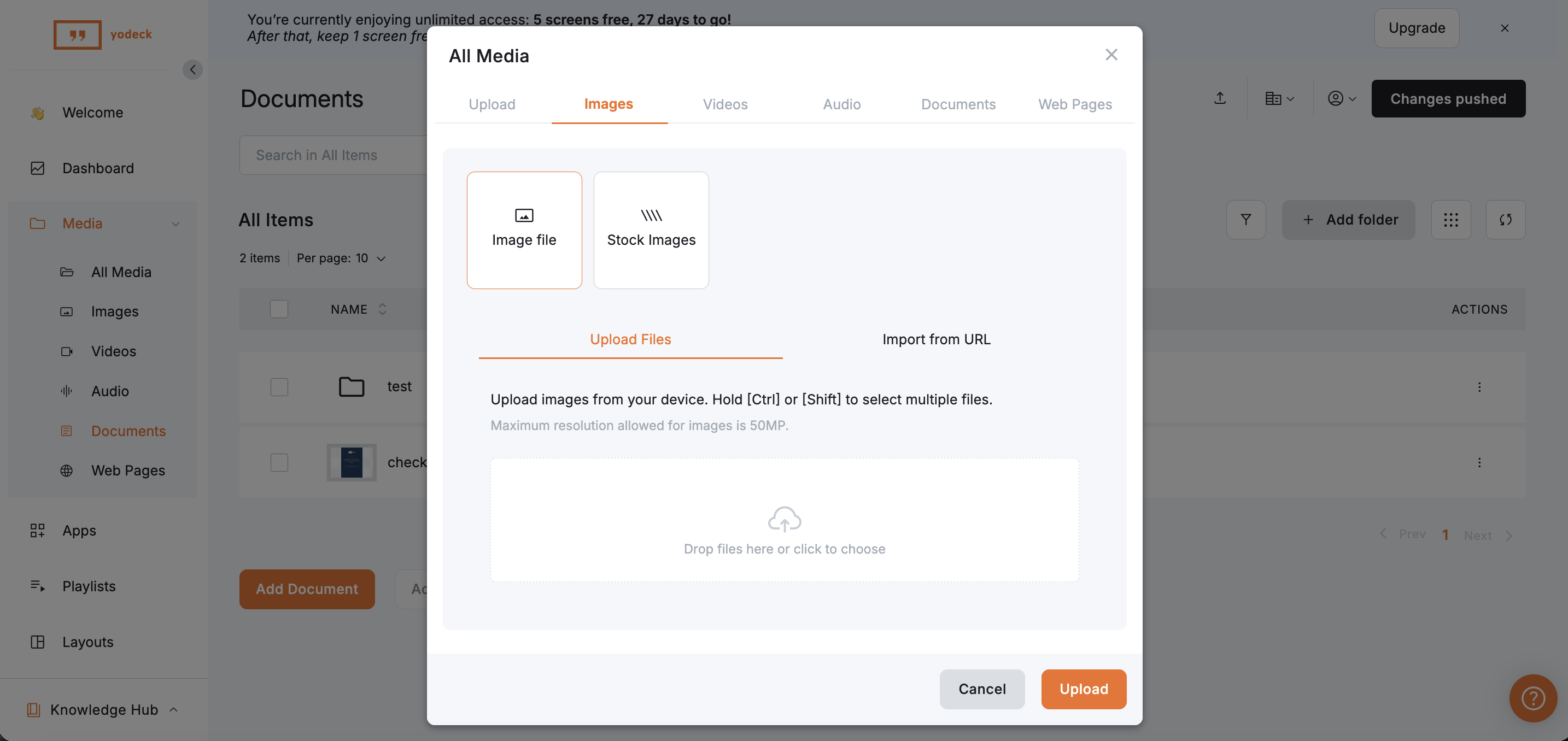Viewport: 1568px width, 741px height.
Task: Open actions menu for test folder
Action: 1479,387
